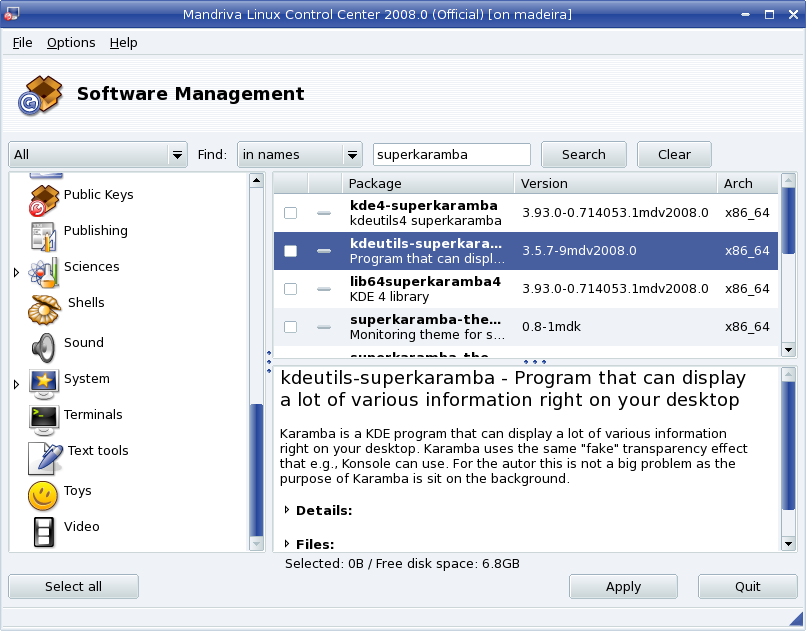Click the window menu icon in title bar
Screen dimensions: 806x631
pos(11,14)
